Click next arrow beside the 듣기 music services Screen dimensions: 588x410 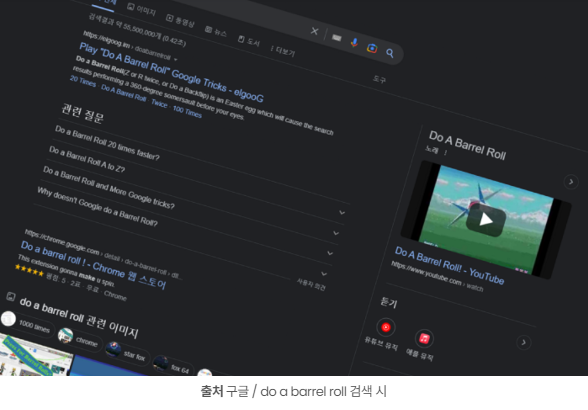click(524, 342)
